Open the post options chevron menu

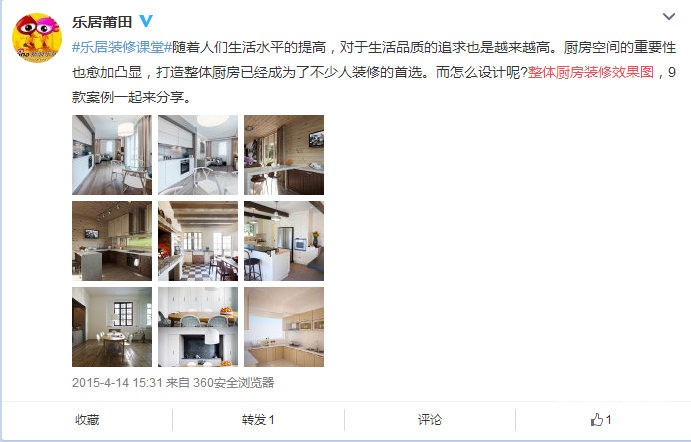click(669, 17)
